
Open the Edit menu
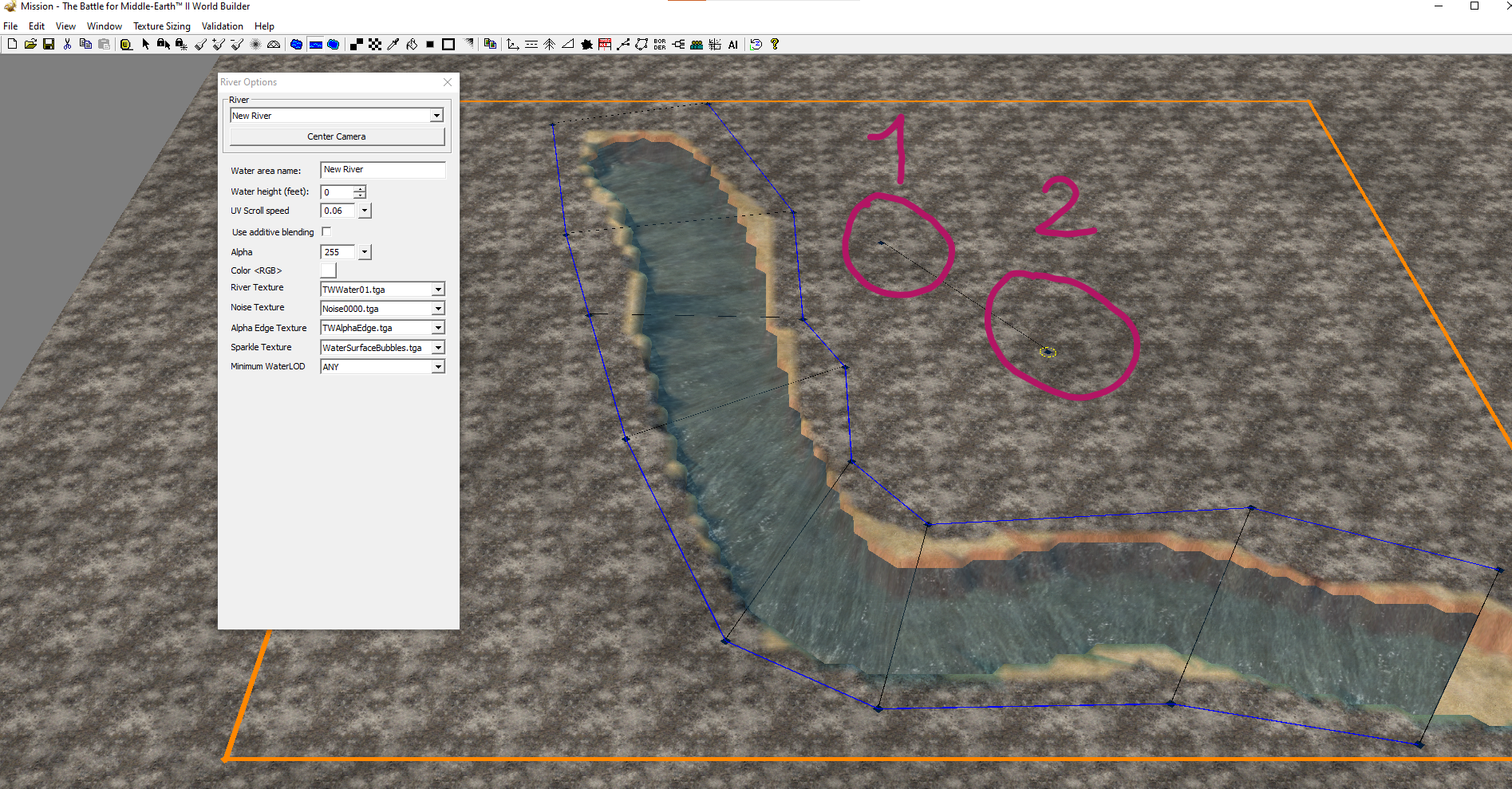(37, 26)
